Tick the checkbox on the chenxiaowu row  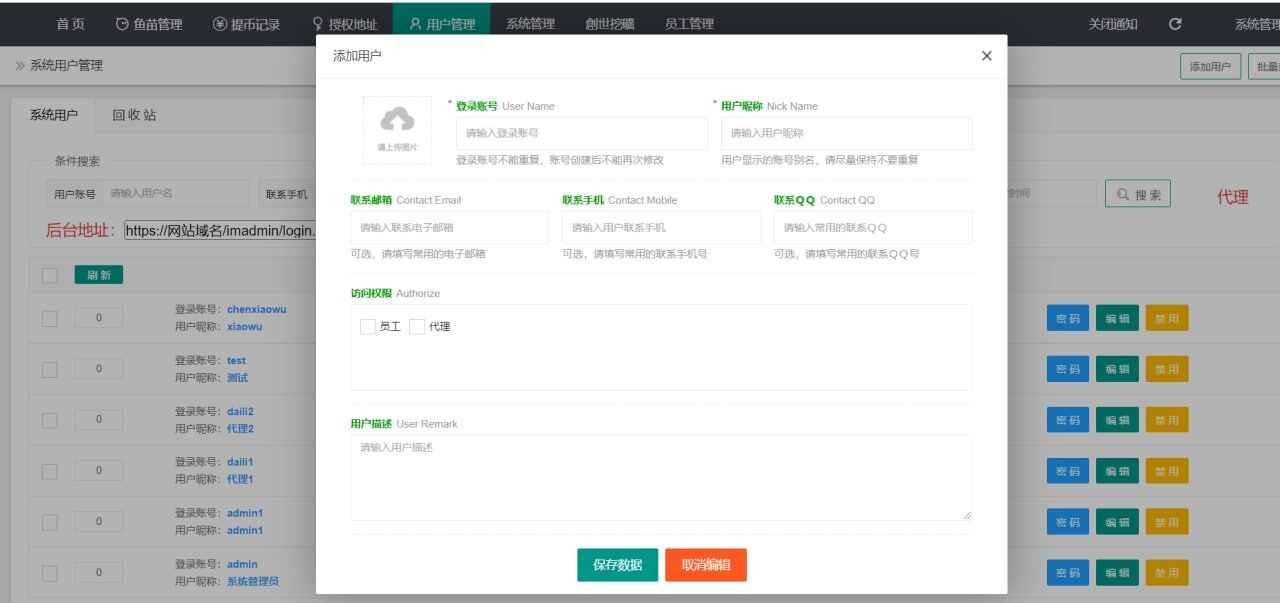coord(49,317)
